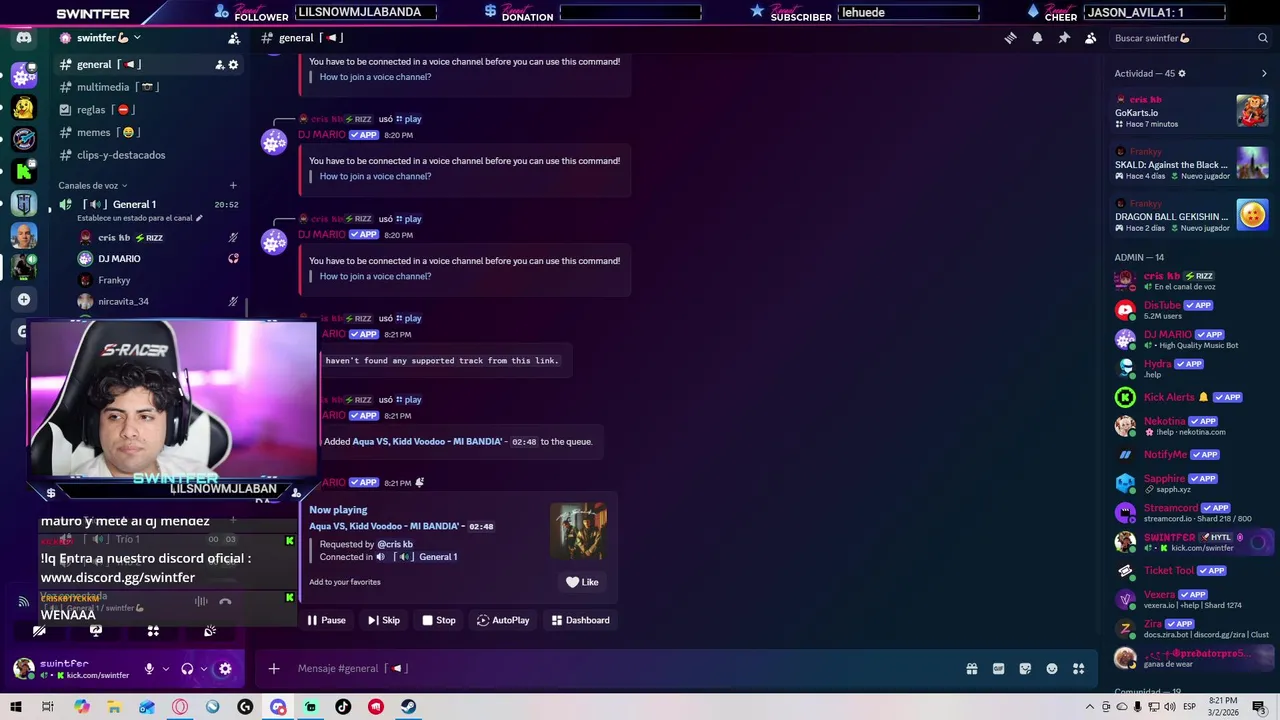Open Threads icon in channel header
The height and width of the screenshot is (720, 1280).
(1011, 38)
